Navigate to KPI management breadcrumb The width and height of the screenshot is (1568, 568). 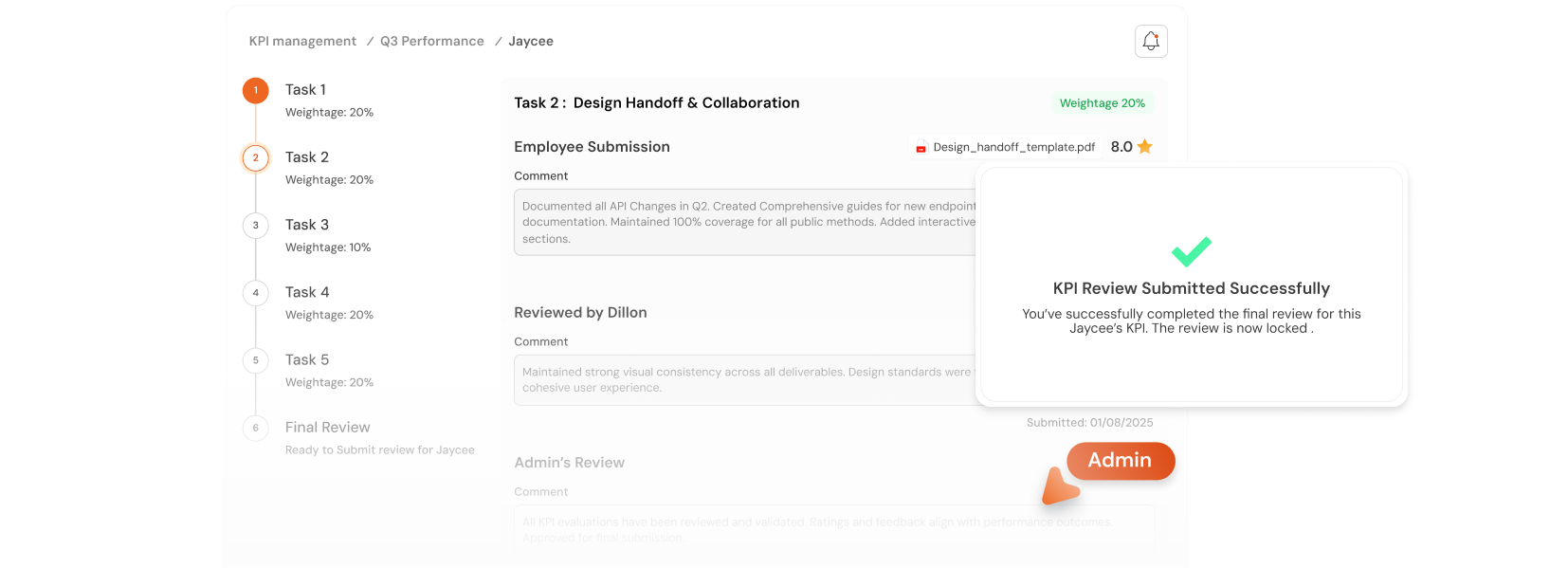pyautogui.click(x=302, y=42)
